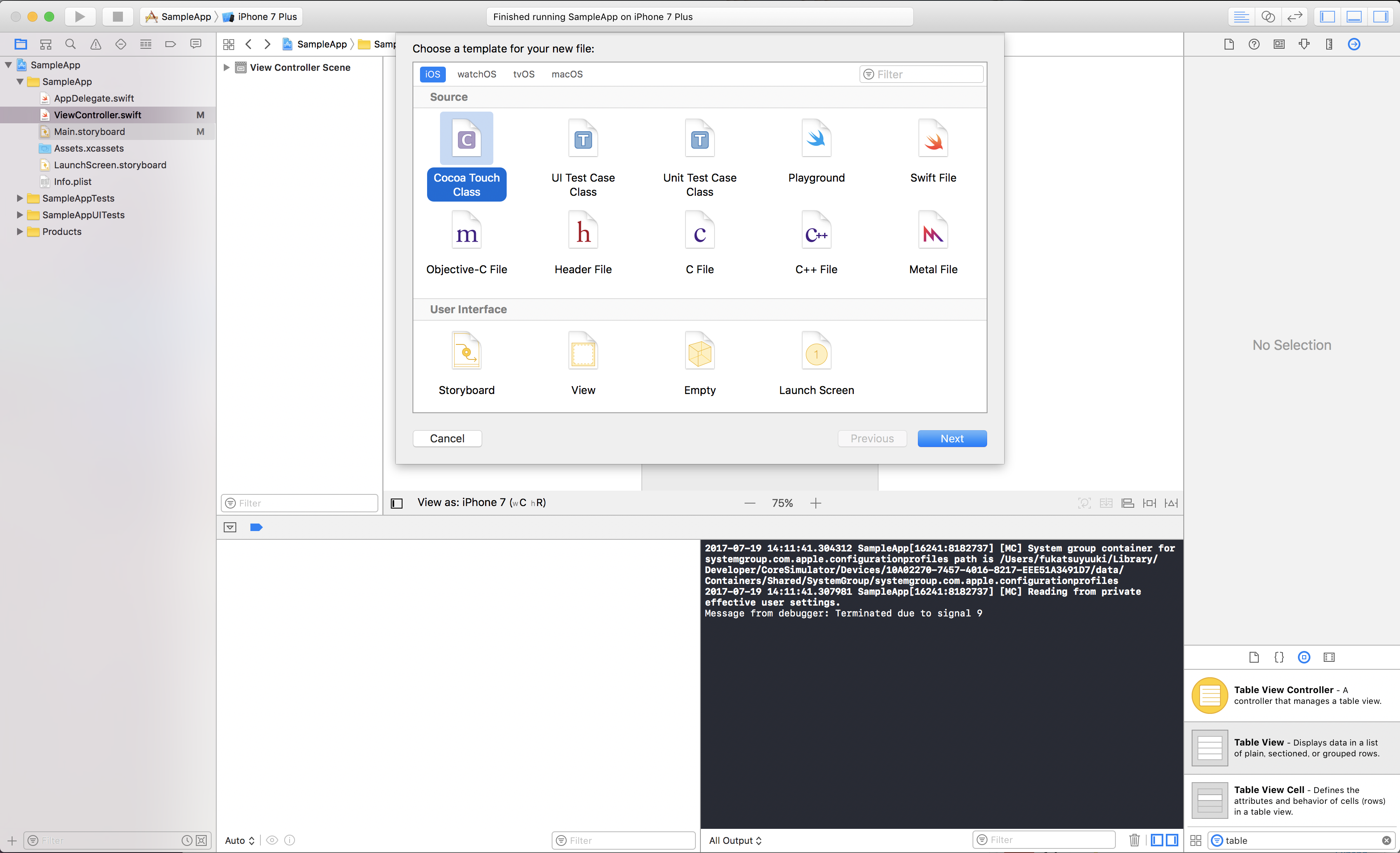Expand the SampleAppTests folder
Screen dimensions: 1400x853
(20, 198)
